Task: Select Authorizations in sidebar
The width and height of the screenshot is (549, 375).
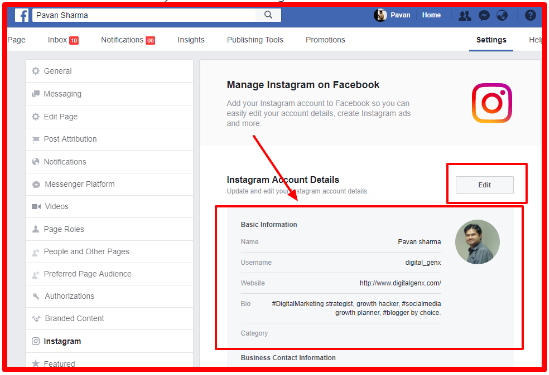Action: point(110,296)
